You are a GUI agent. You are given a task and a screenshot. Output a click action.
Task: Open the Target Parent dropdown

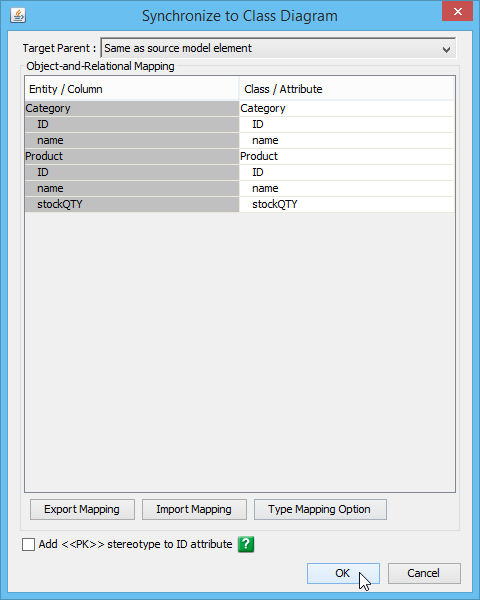[x=278, y=48]
